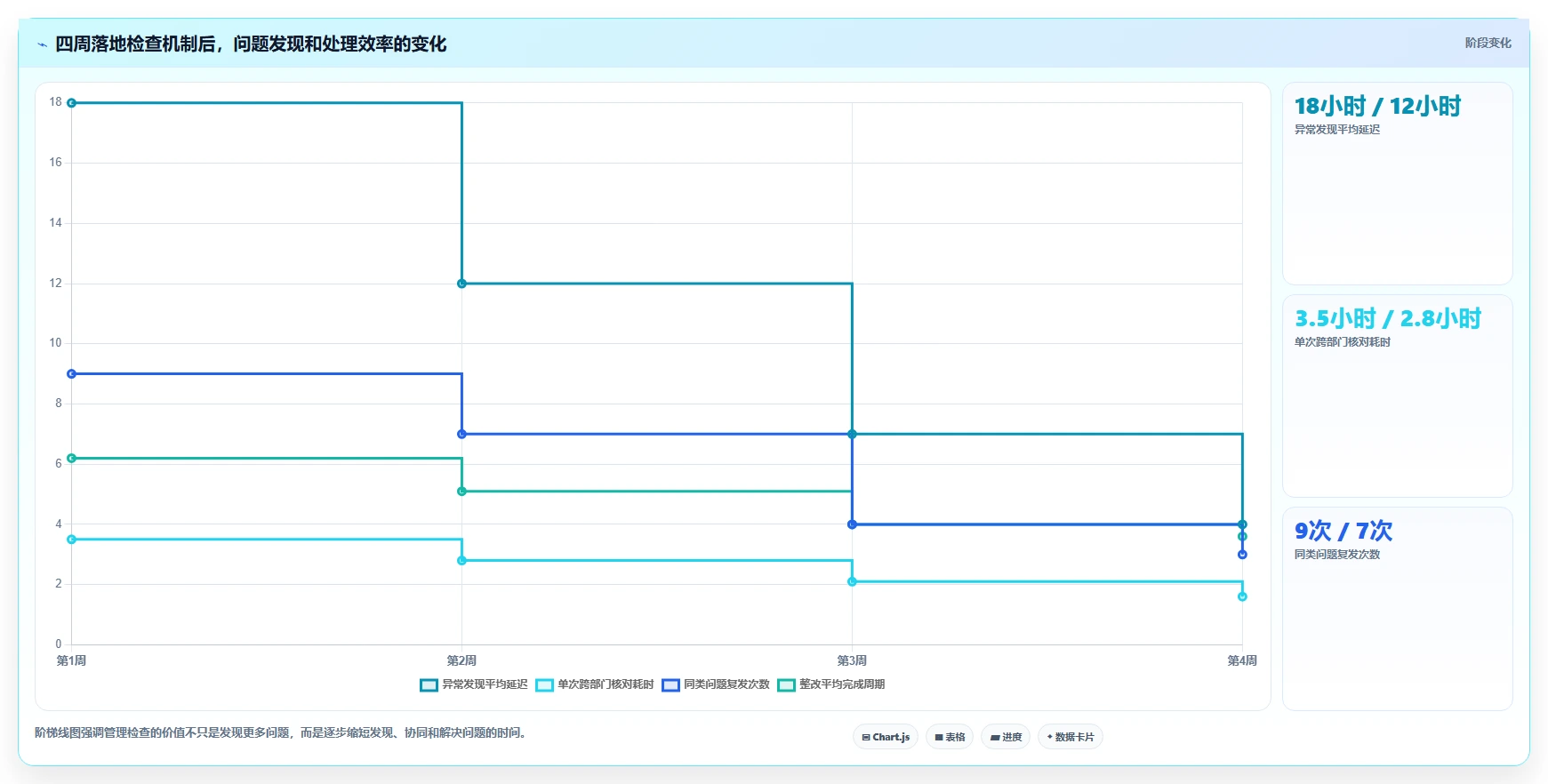Click the 异常发现平均延迟 card caption

1337,130
